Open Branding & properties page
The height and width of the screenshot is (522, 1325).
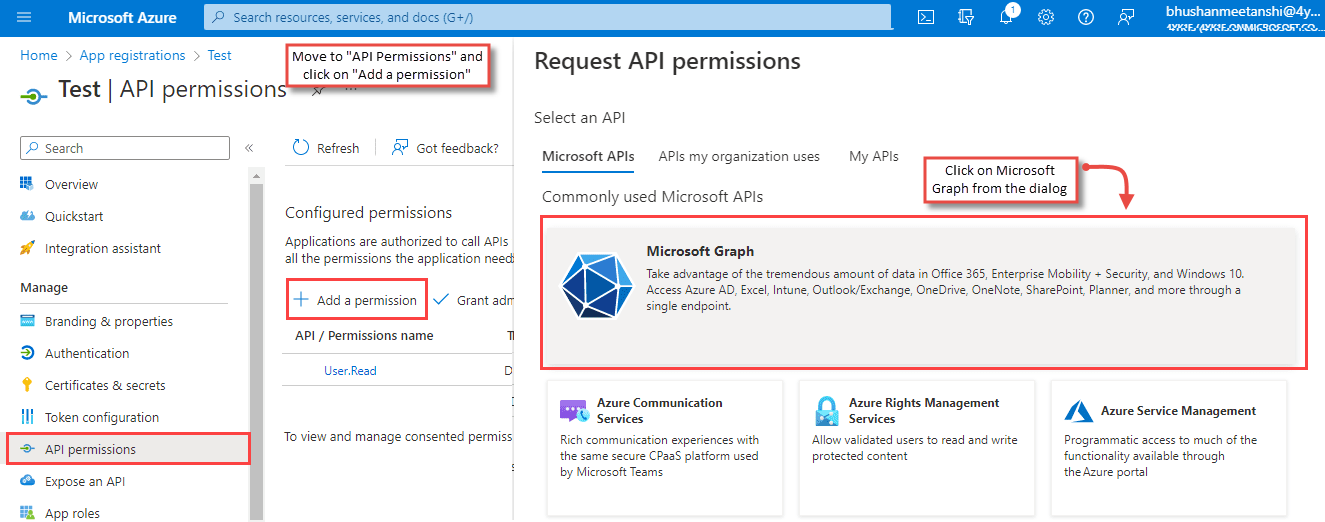tap(109, 321)
